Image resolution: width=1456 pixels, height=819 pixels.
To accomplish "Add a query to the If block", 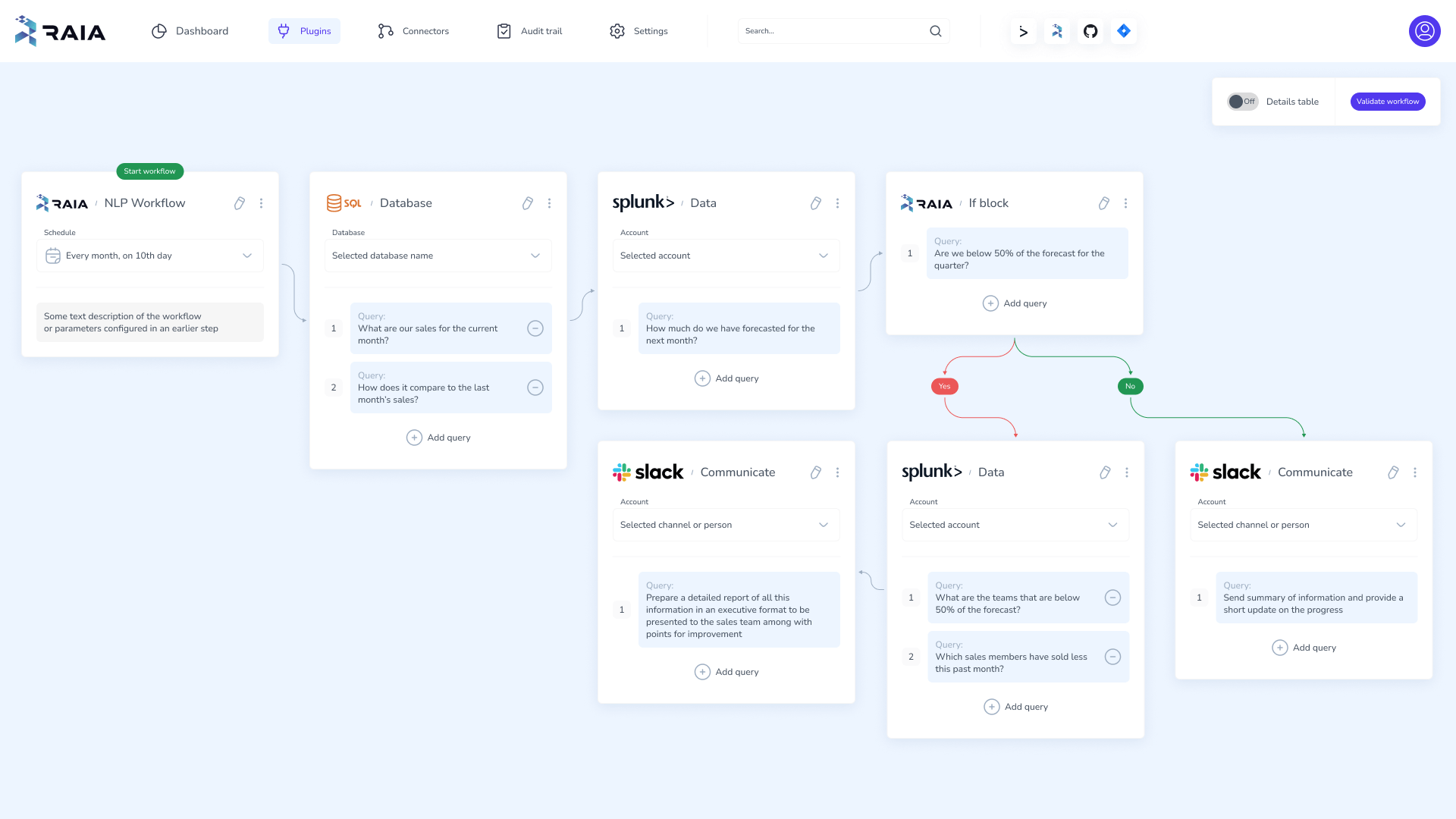I will (1015, 303).
